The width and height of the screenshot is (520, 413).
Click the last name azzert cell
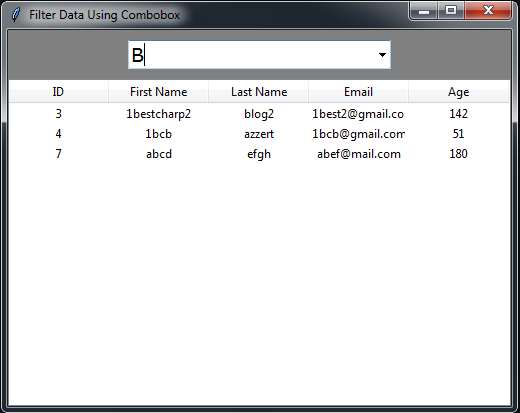coord(259,134)
